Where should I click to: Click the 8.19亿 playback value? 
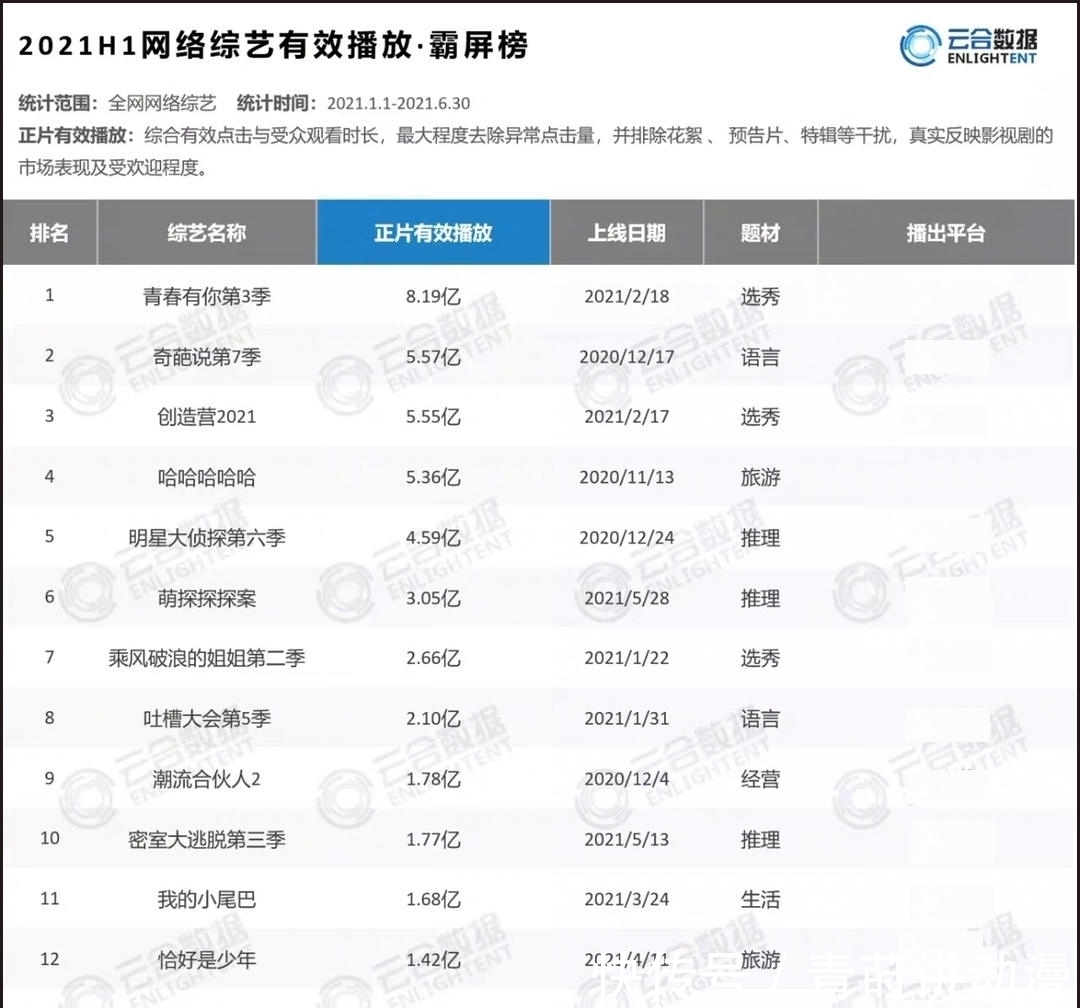pos(432,296)
